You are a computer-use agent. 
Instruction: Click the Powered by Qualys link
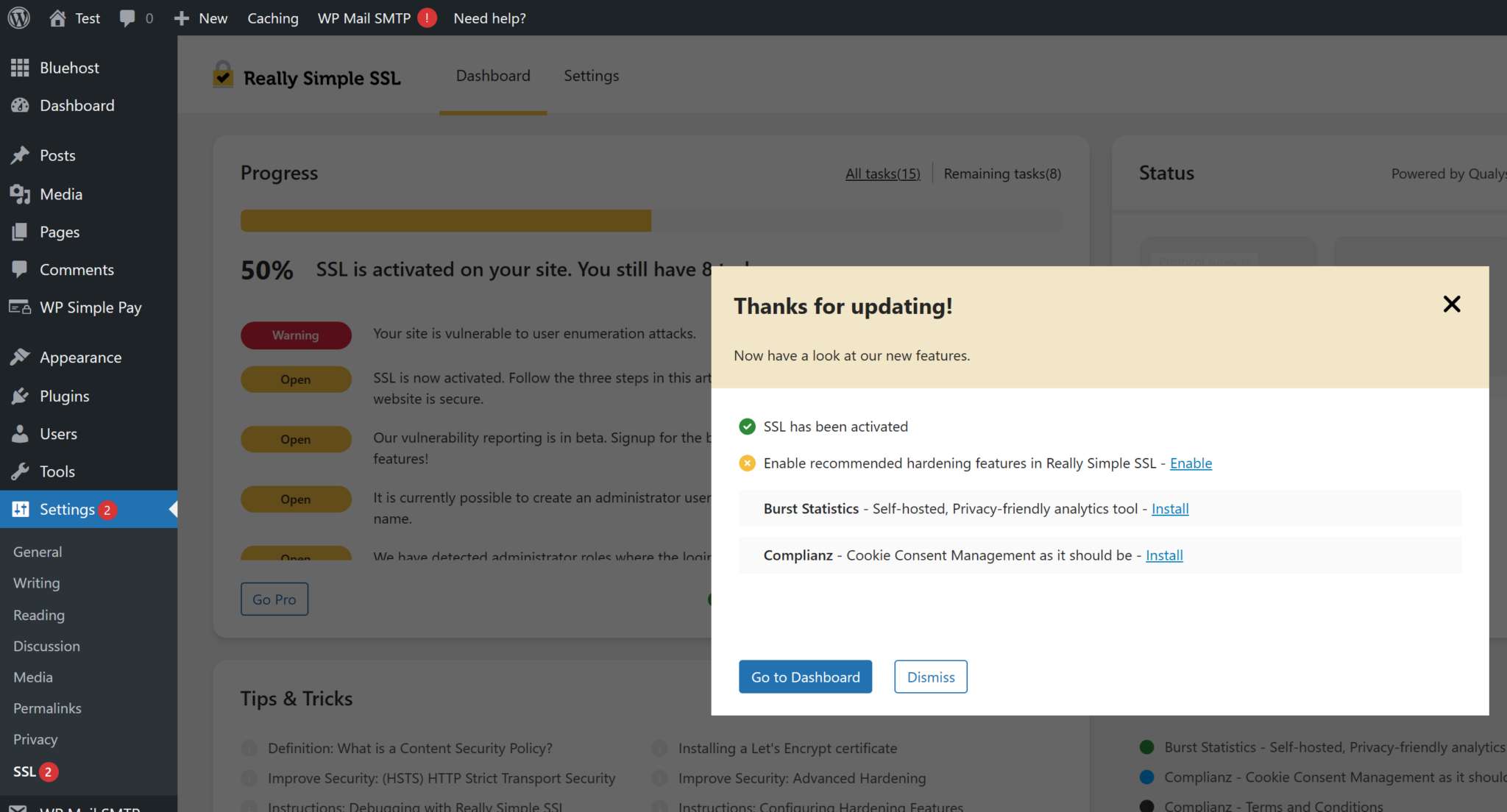point(1448,174)
